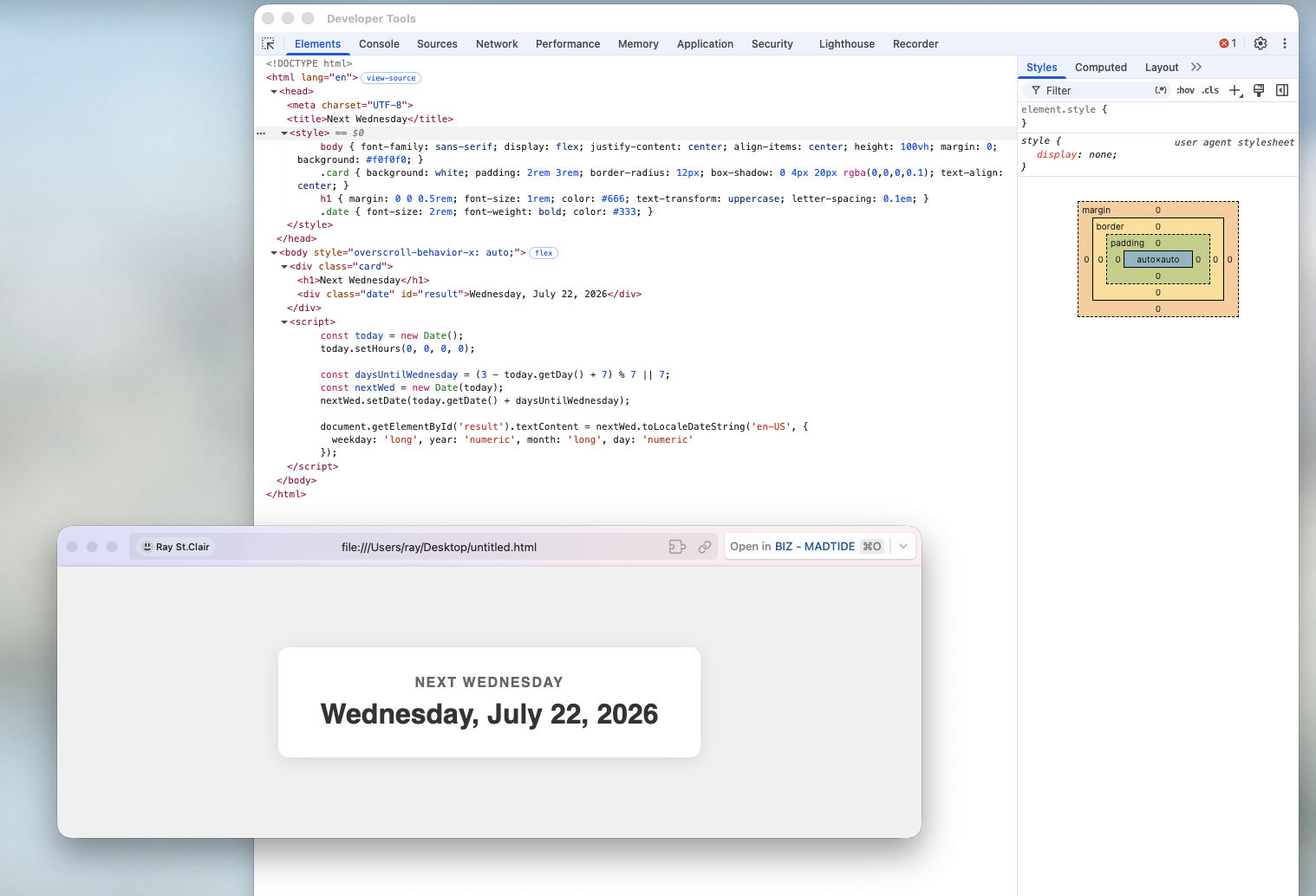The image size is (1316, 896).
Task: Click the Styles Filter input field
Action: click(x=1097, y=90)
